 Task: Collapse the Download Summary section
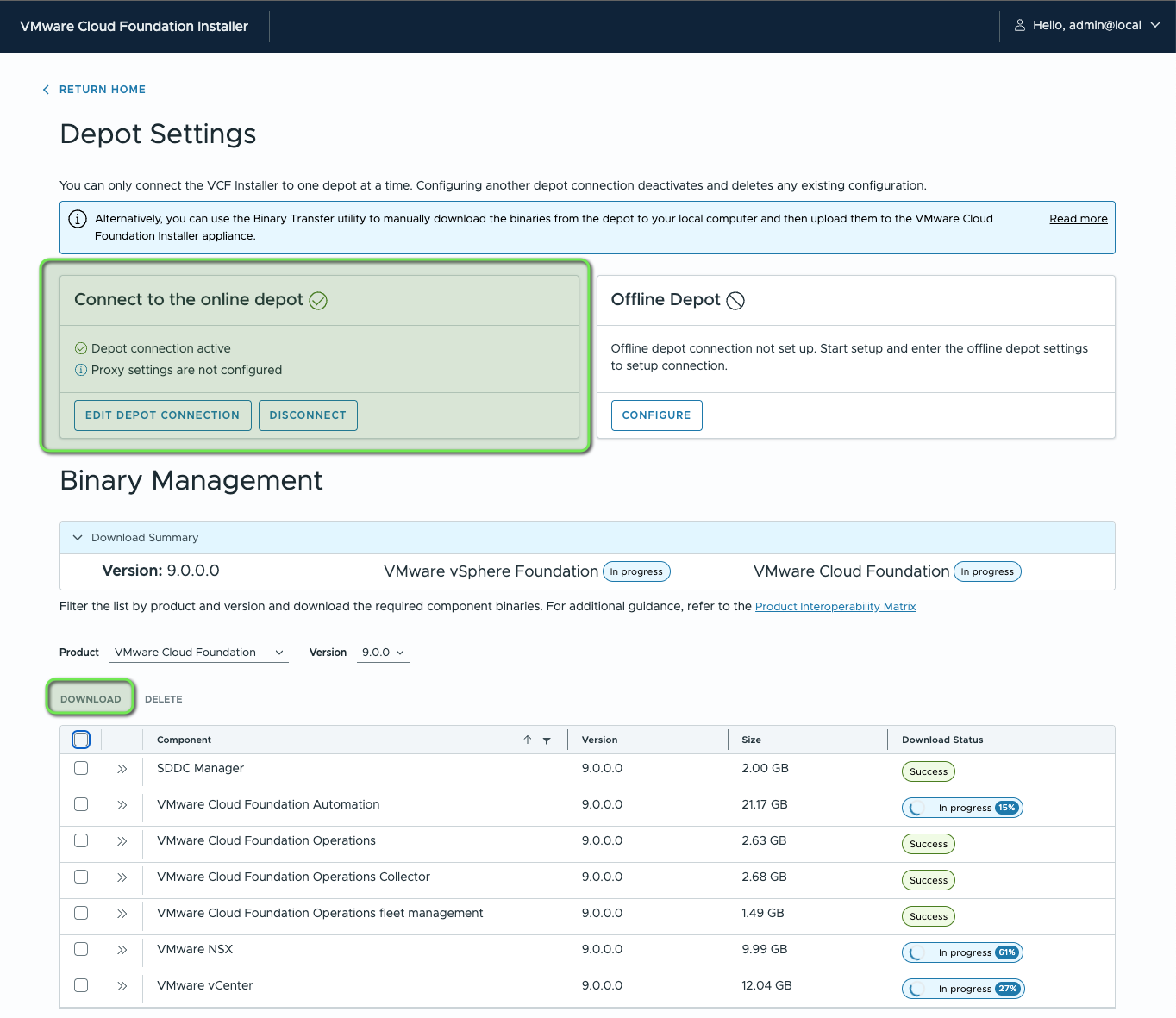coord(78,538)
